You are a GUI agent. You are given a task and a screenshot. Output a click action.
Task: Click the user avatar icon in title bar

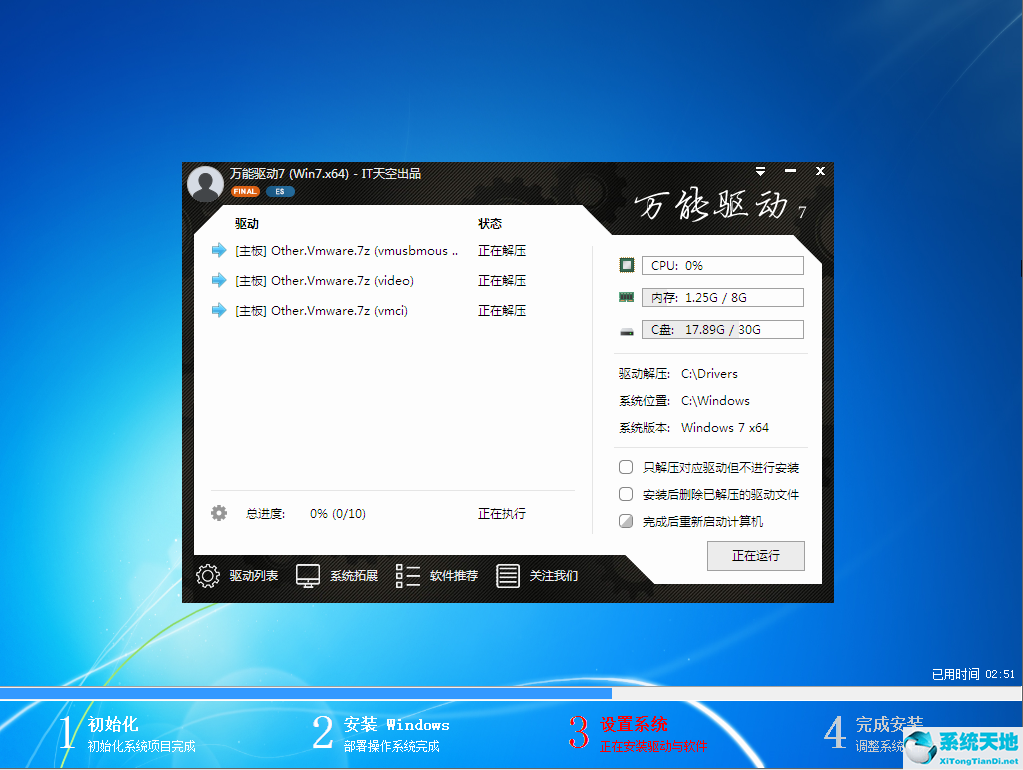point(206,184)
